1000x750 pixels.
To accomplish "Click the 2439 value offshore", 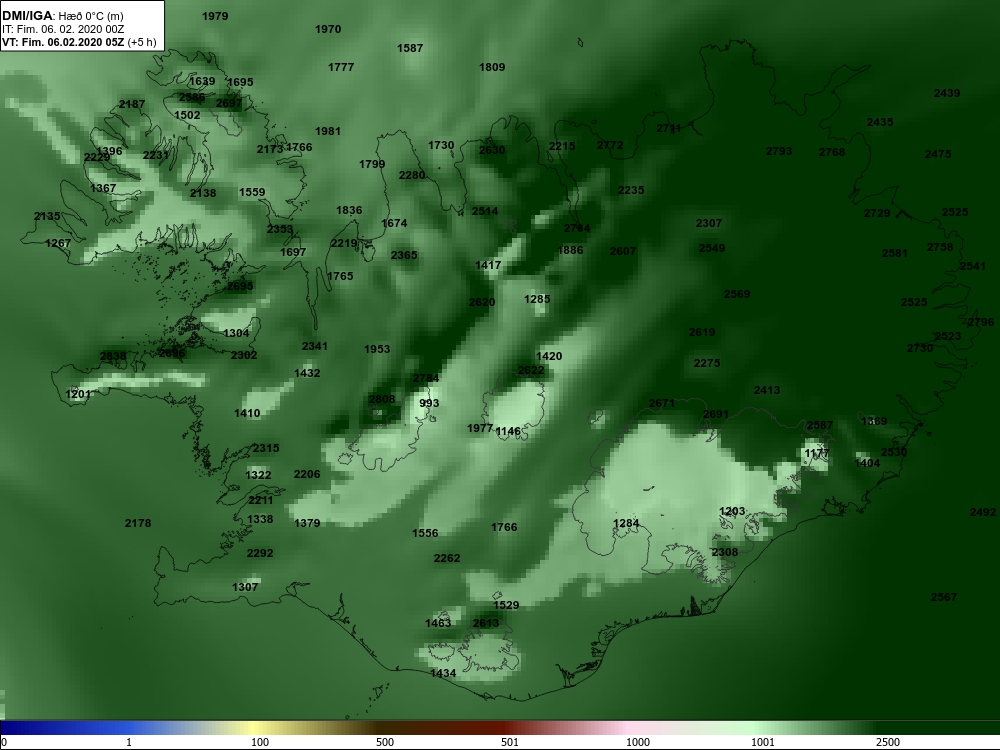I will tap(946, 93).
